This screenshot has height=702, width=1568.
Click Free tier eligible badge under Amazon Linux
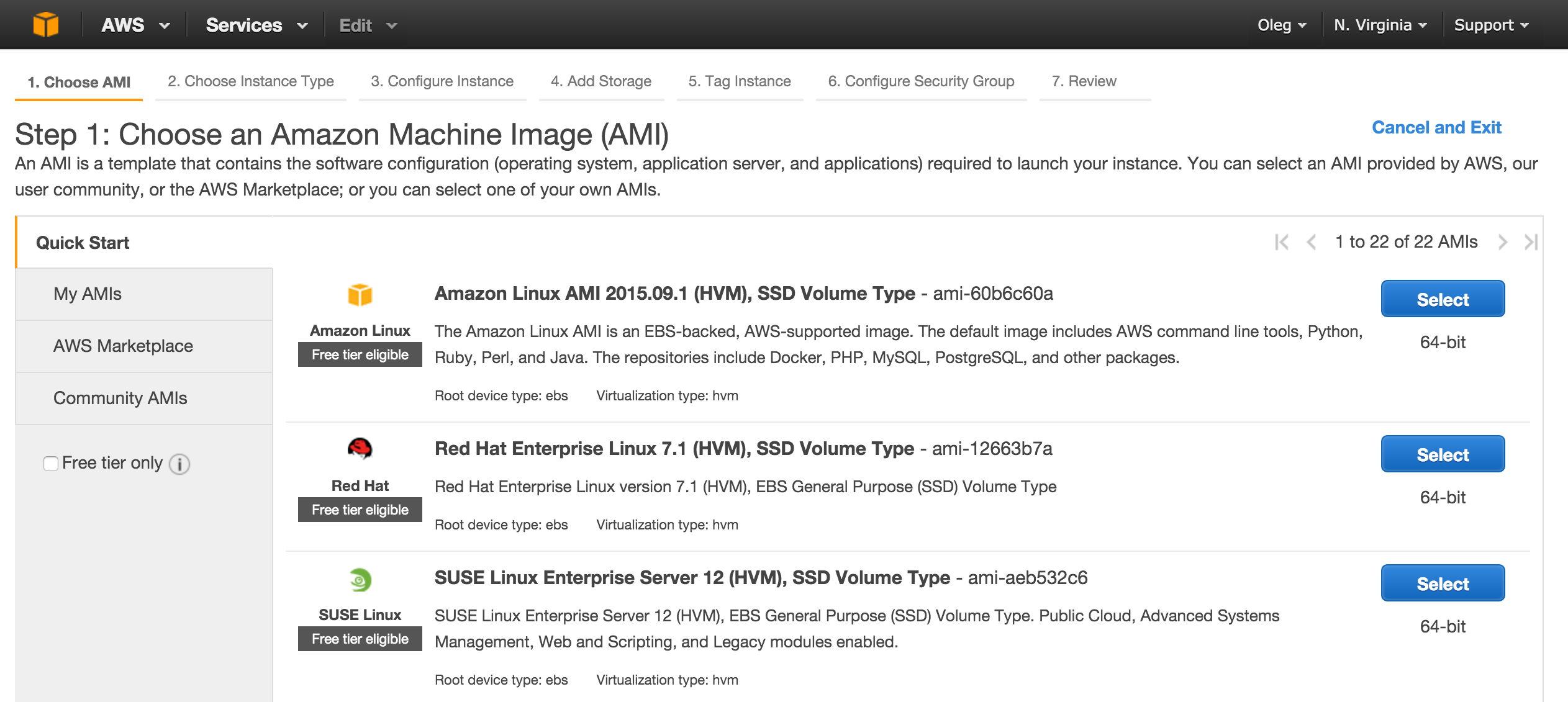(x=360, y=354)
